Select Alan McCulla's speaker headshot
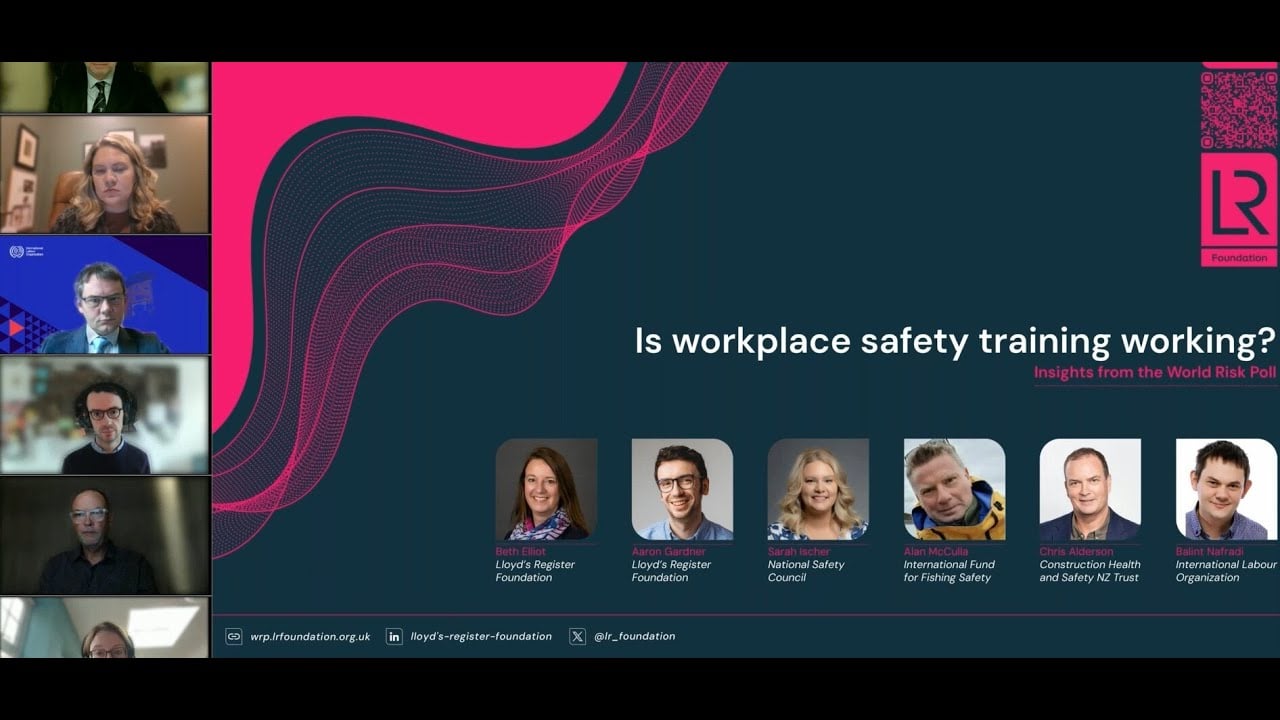The width and height of the screenshot is (1280, 720). pyautogui.click(x=954, y=489)
